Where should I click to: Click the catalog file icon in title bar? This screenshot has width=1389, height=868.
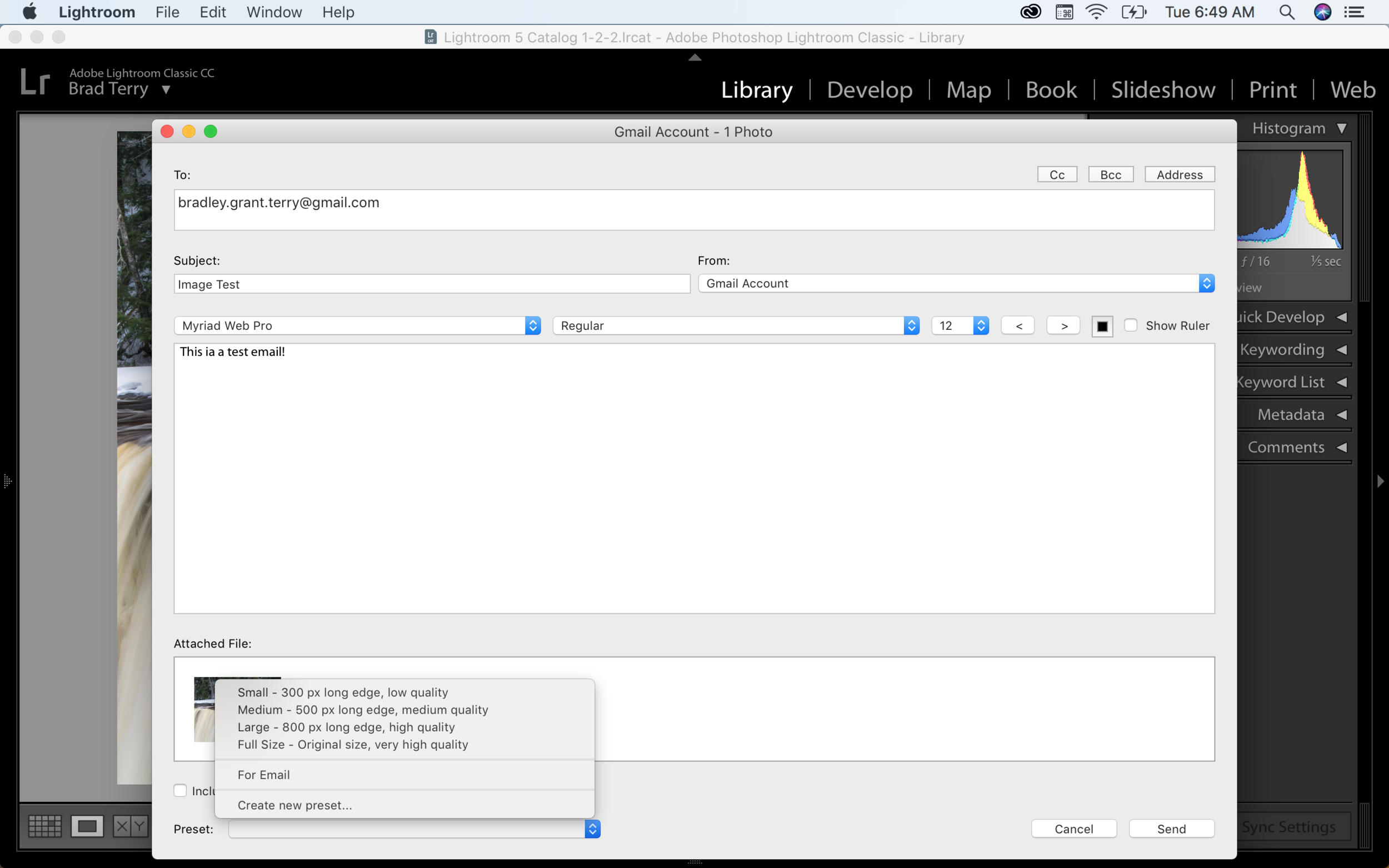click(431, 37)
